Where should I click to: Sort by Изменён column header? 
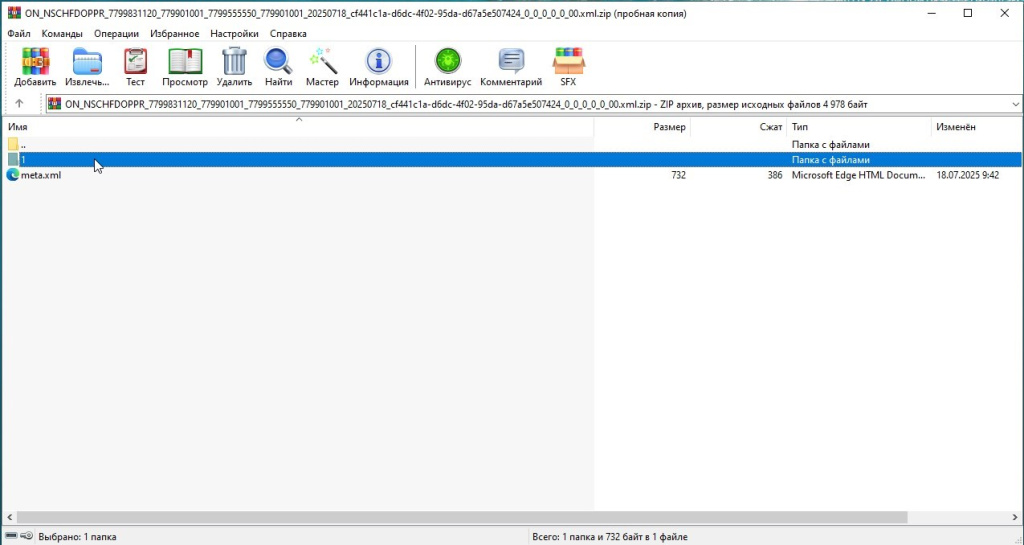click(x=955, y=127)
